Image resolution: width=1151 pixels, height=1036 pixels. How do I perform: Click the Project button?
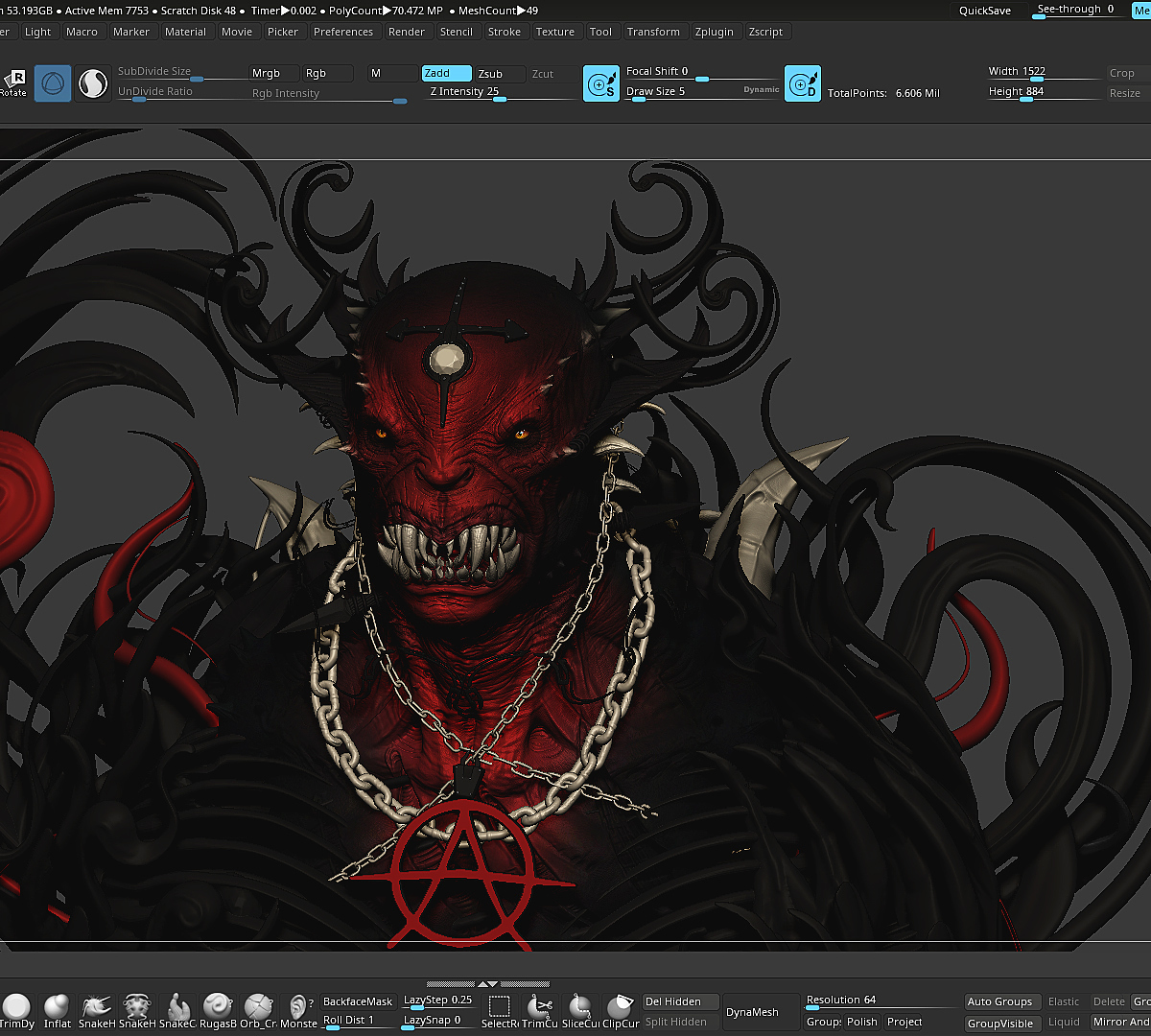click(x=904, y=1022)
